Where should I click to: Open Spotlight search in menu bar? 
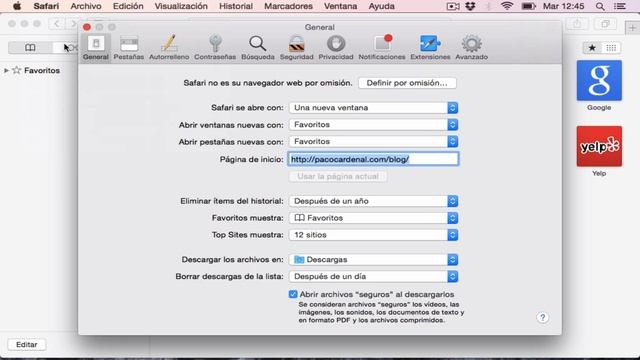pyautogui.click(x=600, y=6)
